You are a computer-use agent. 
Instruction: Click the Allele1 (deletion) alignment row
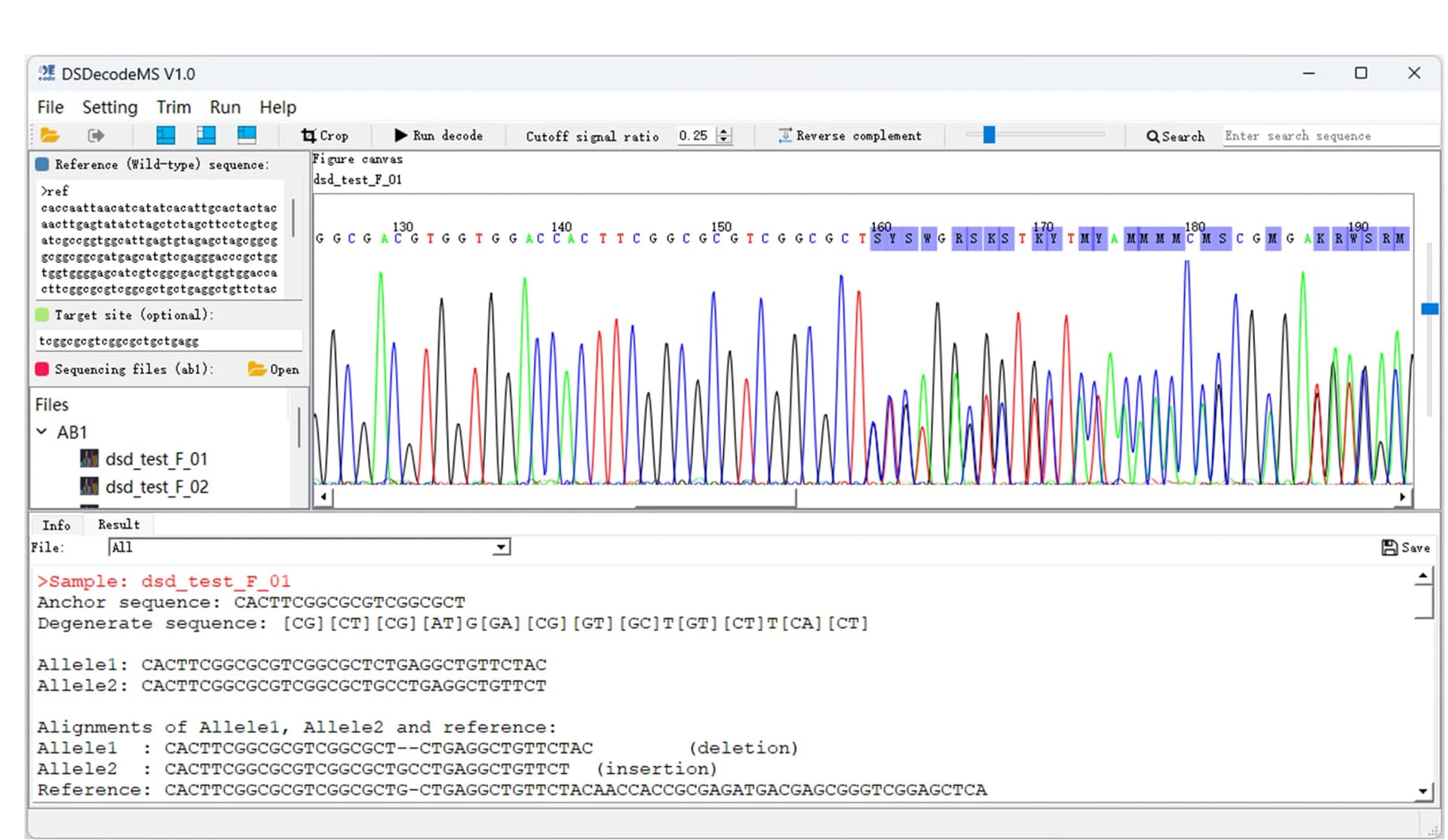(x=418, y=748)
